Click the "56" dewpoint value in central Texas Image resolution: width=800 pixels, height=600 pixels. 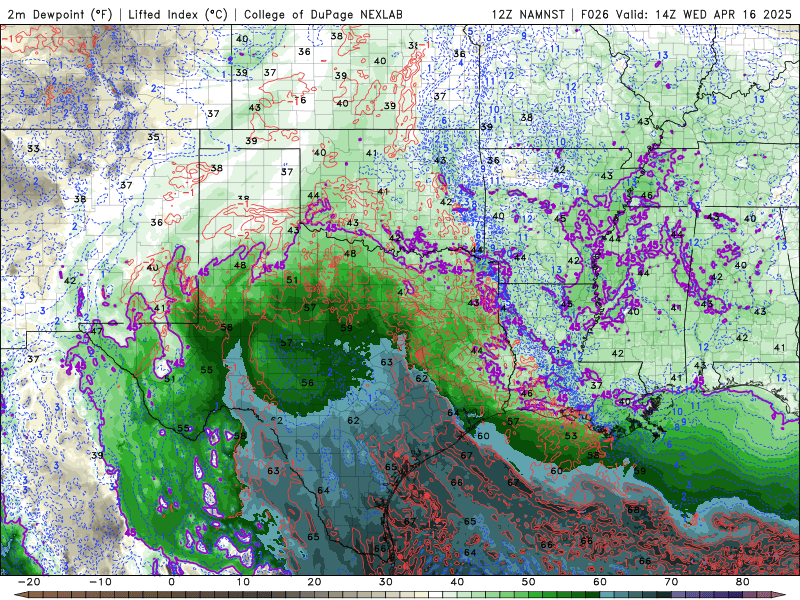[307, 383]
